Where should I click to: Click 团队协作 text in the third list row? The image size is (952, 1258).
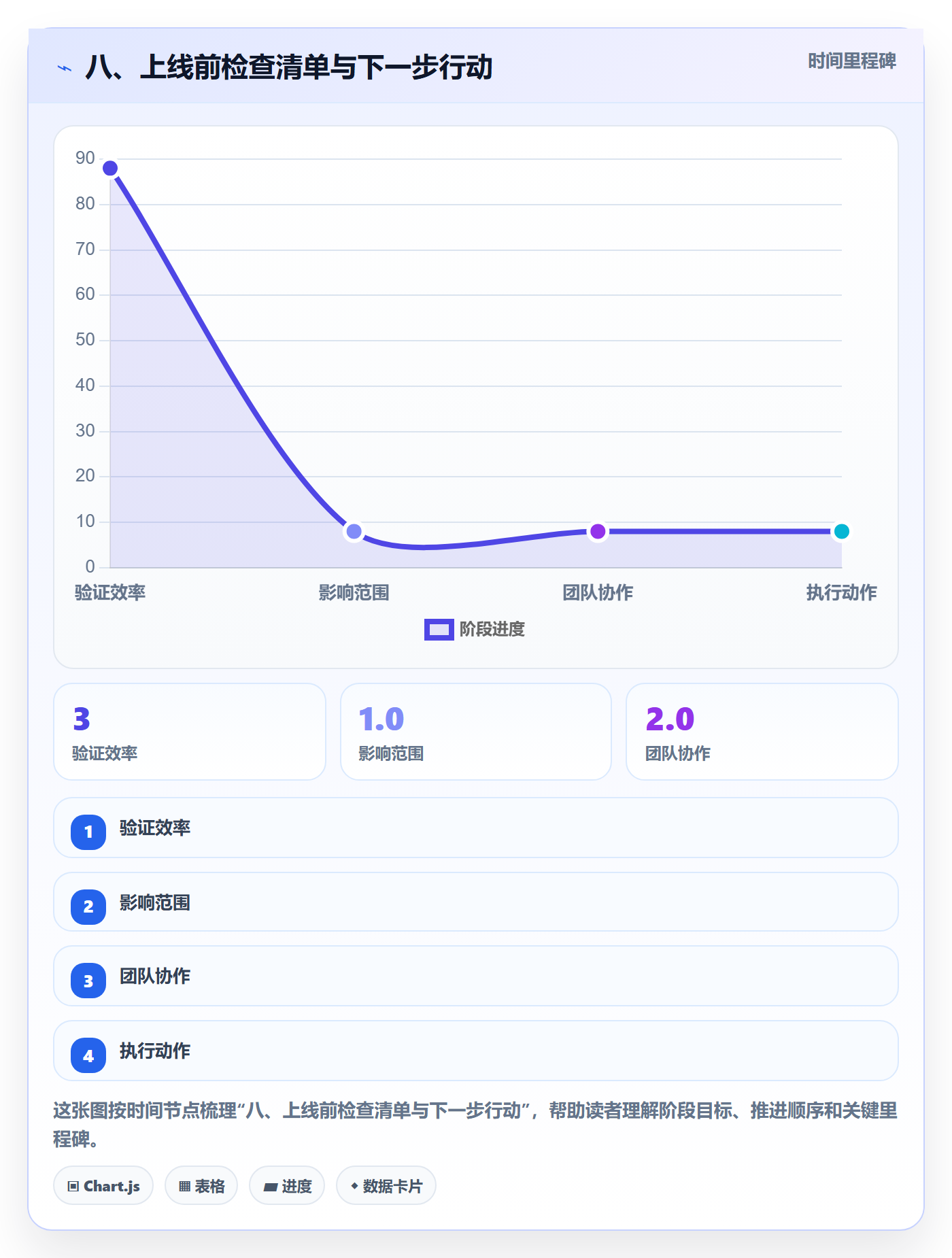pos(155,976)
